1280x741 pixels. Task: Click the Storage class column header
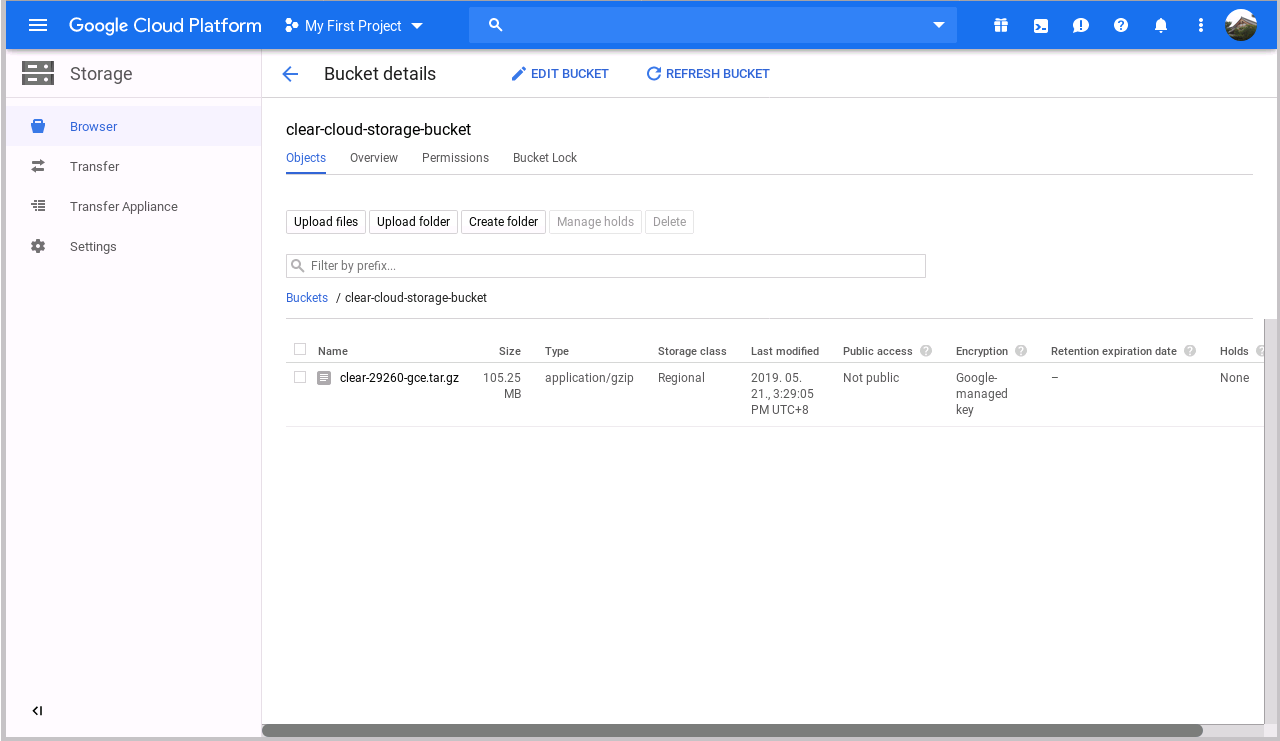[692, 351]
